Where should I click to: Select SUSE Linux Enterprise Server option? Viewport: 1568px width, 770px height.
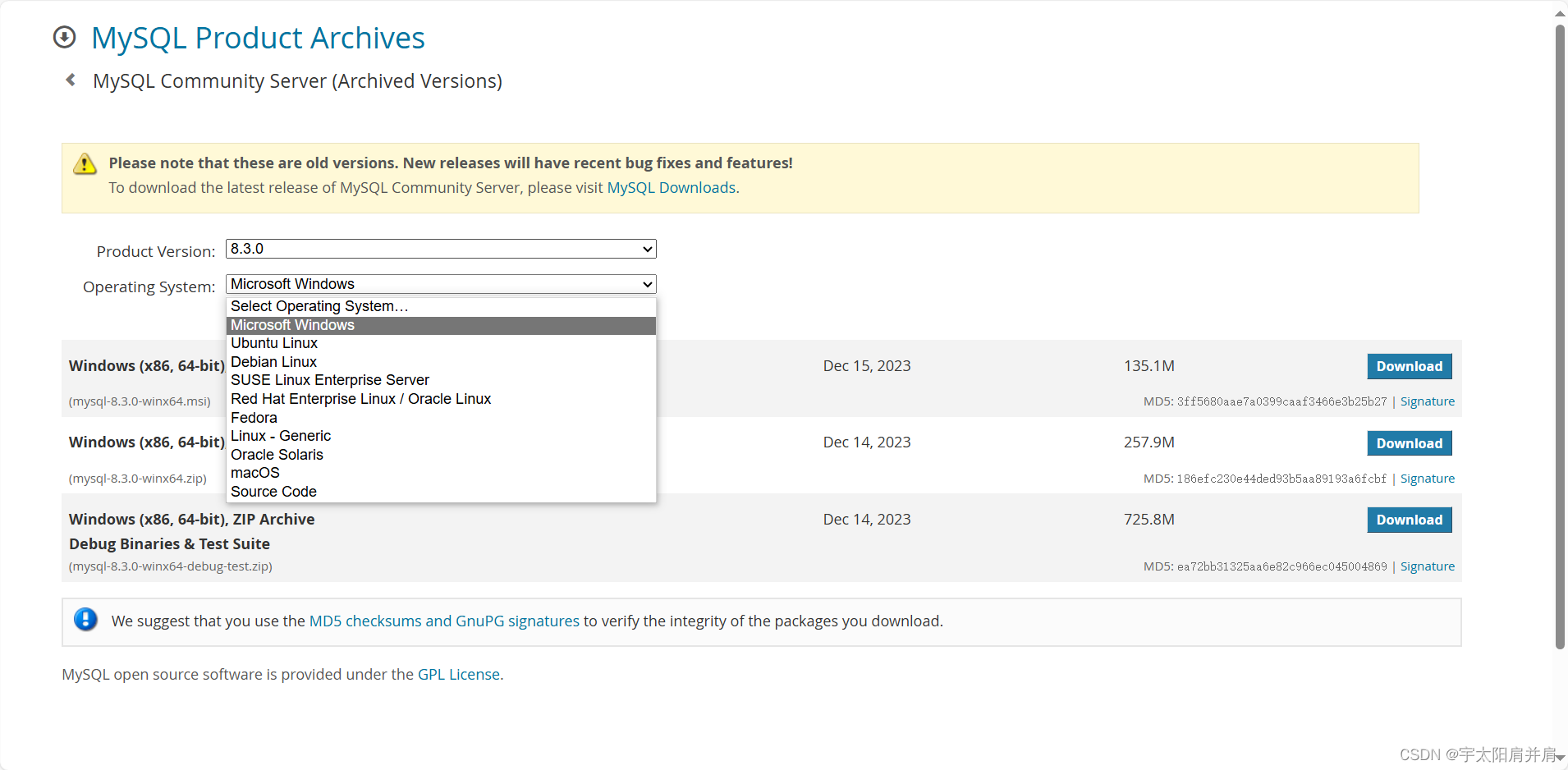(x=441, y=380)
